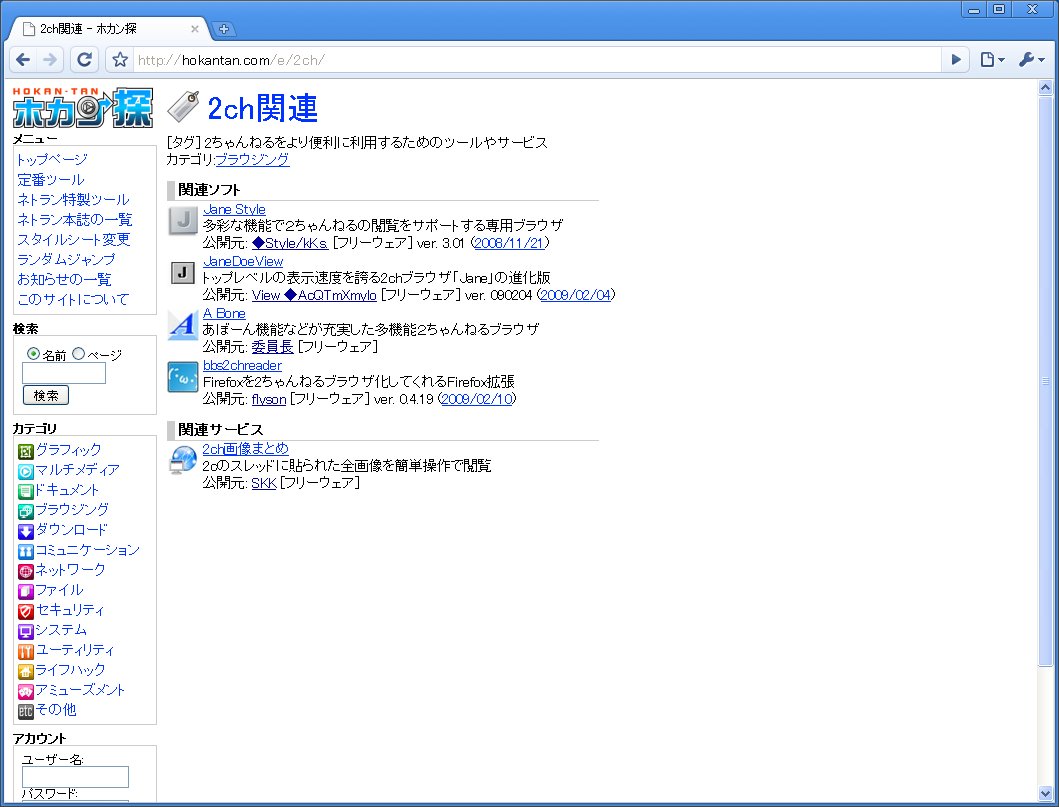Open a new tab with the plus button
Image resolution: width=1059 pixels, height=807 pixels.
(x=224, y=29)
